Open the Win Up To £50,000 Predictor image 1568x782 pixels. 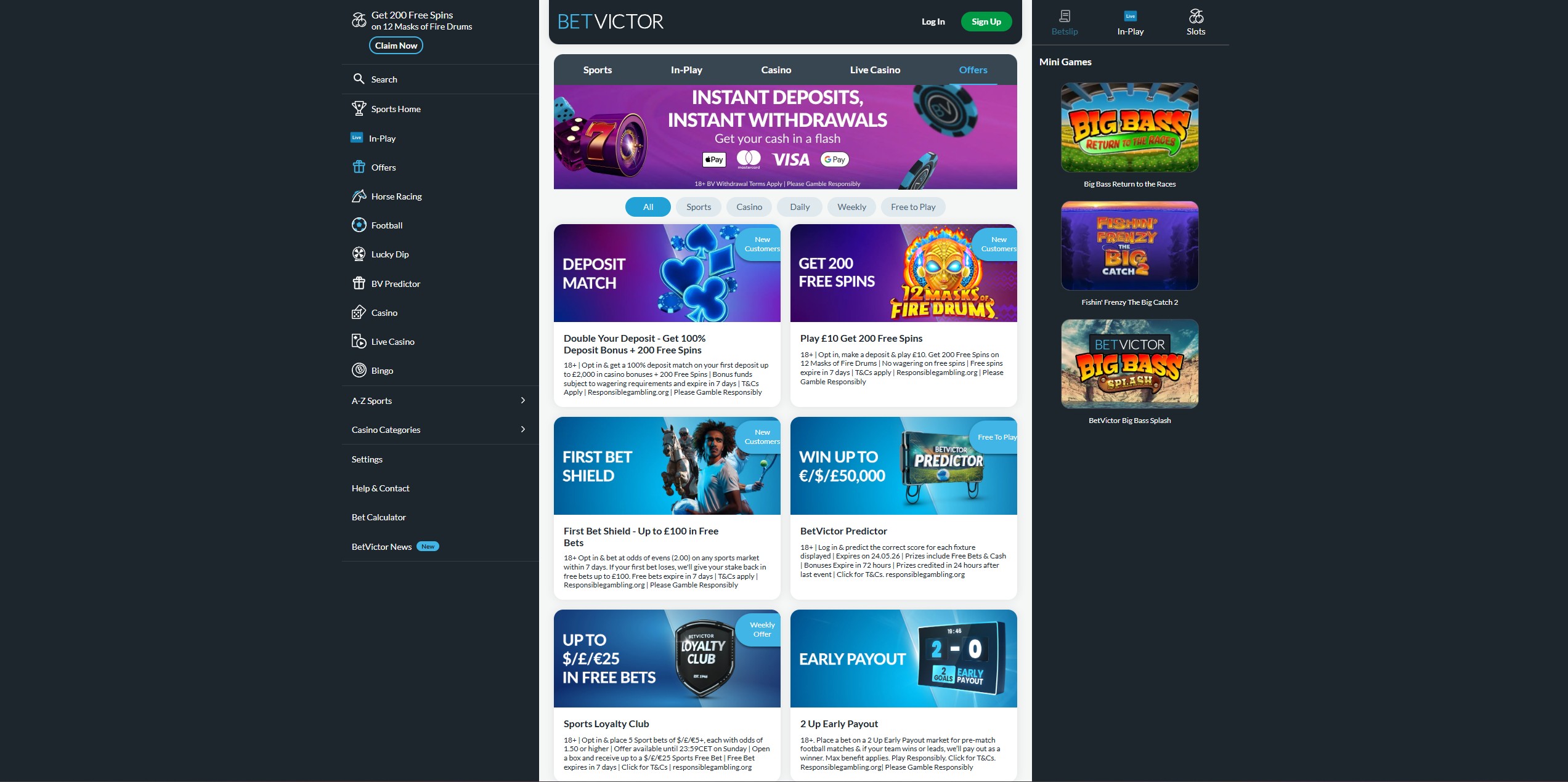tap(904, 466)
